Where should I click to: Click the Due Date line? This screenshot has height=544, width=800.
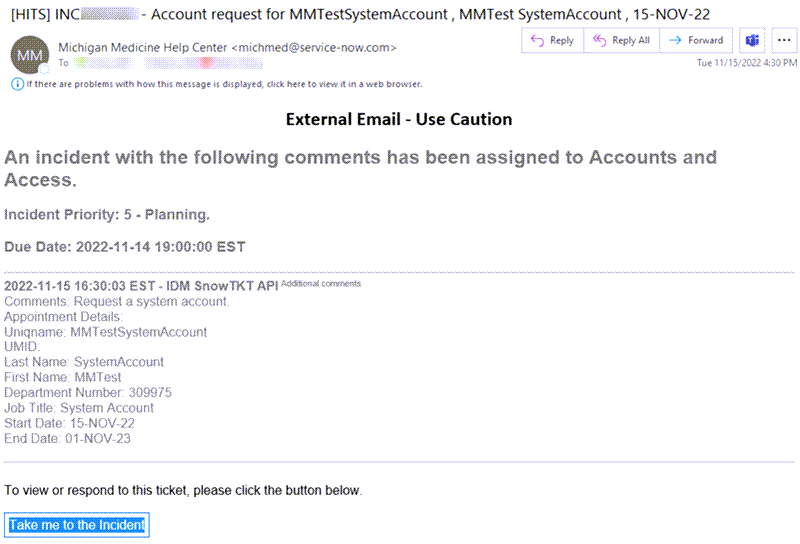click(125, 247)
